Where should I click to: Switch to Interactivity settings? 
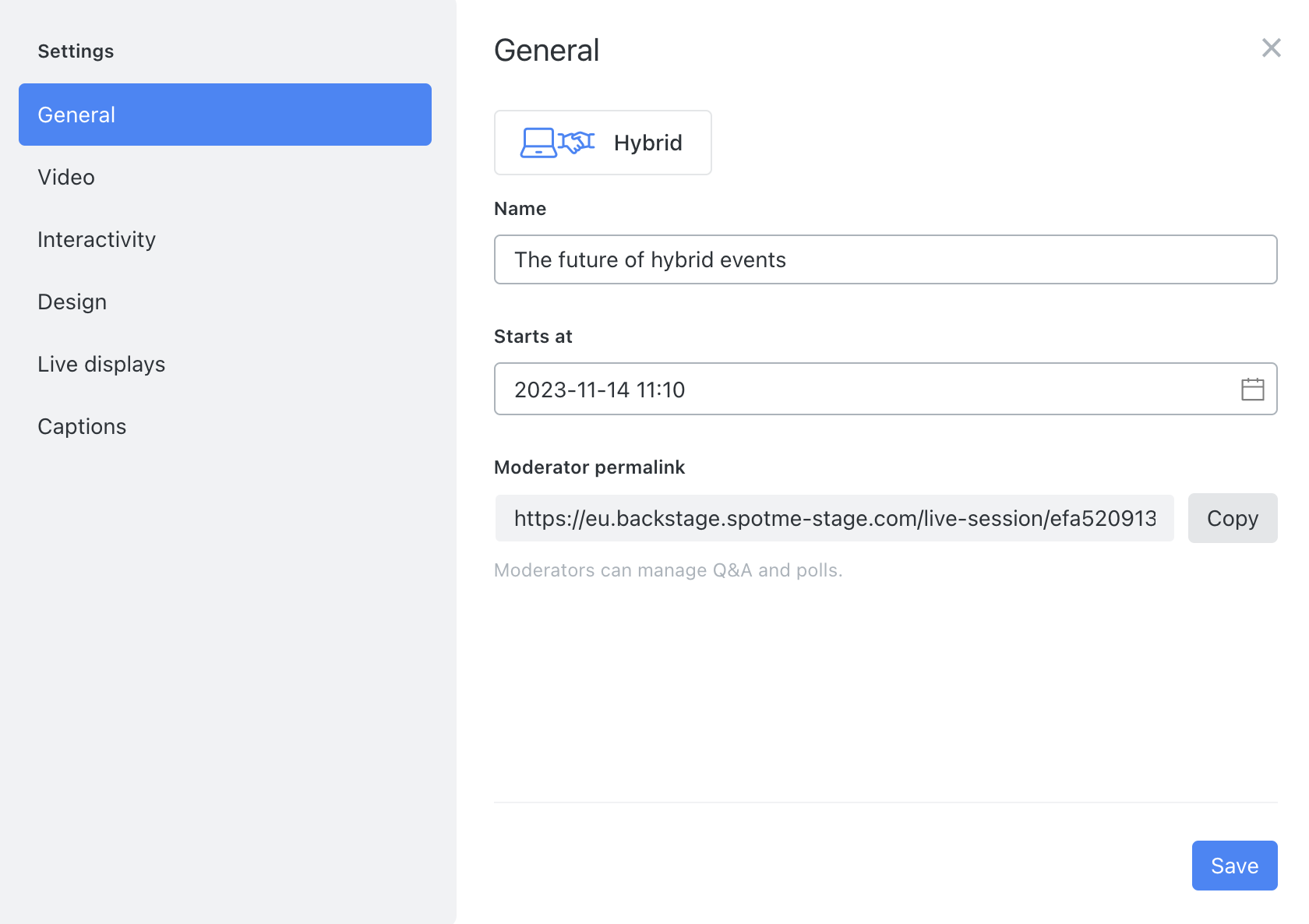225,239
